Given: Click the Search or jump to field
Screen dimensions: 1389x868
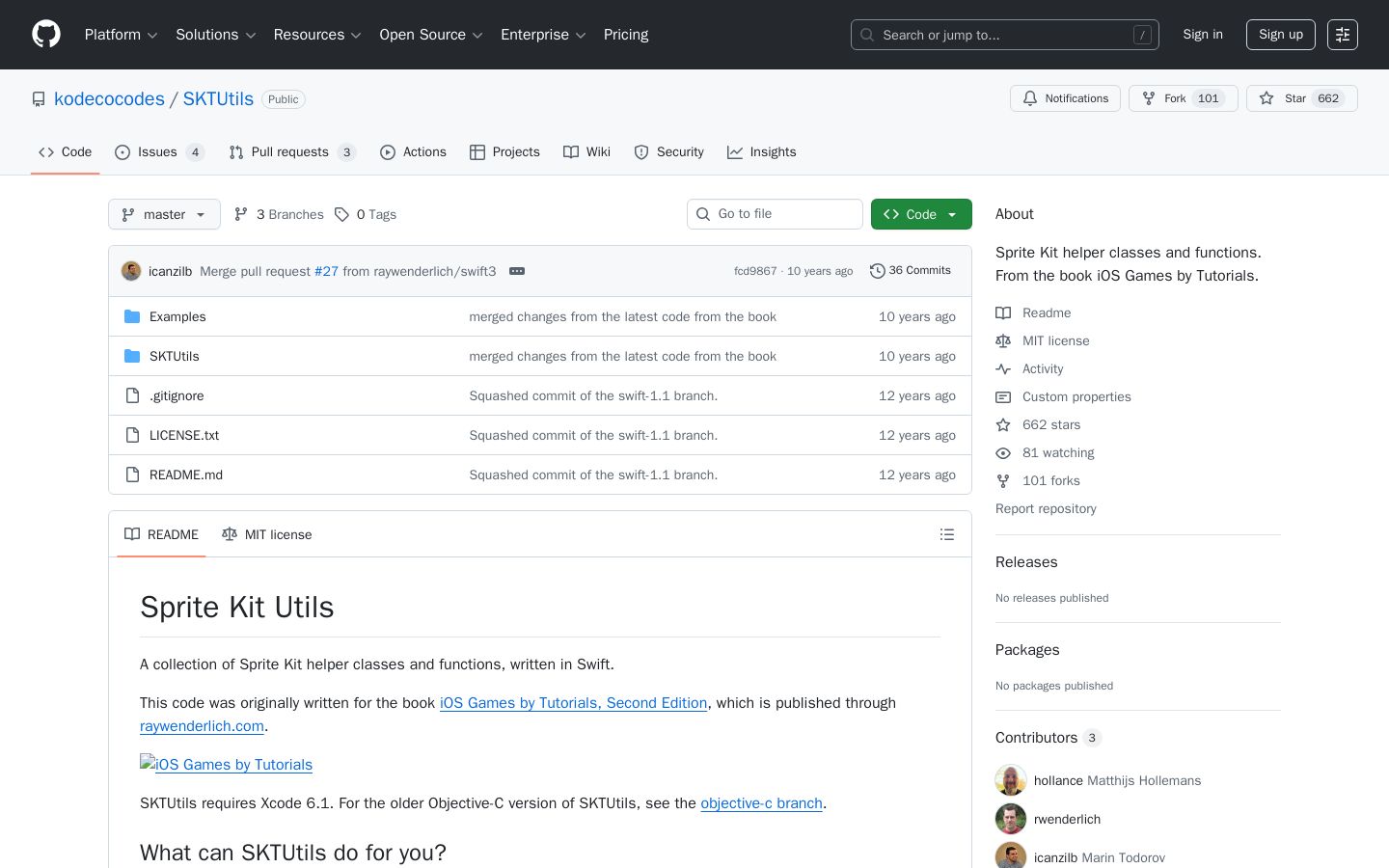Looking at the screenshot, I should [1005, 35].
